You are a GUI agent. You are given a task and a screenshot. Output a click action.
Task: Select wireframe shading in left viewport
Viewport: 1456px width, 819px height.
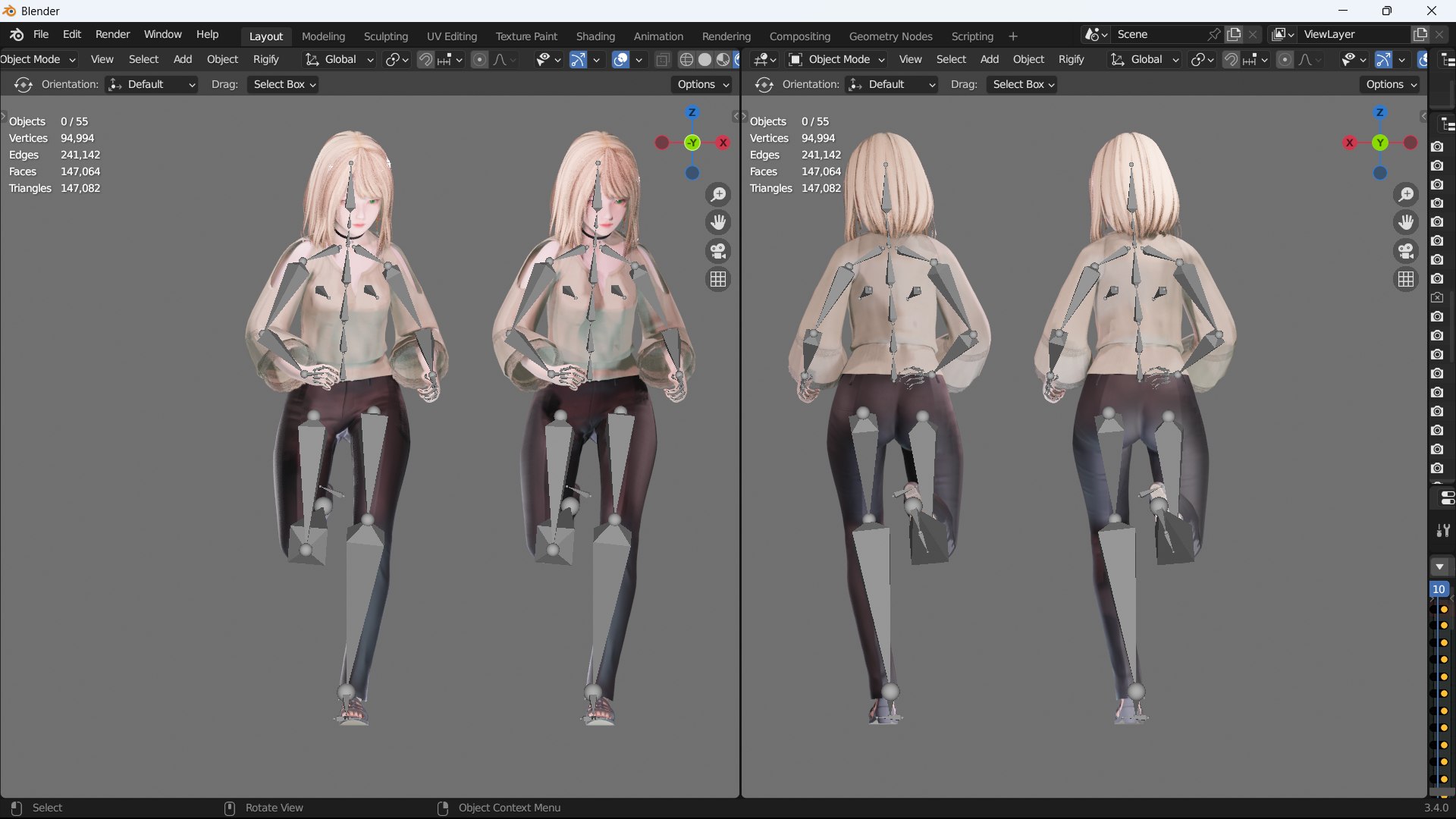(686, 59)
